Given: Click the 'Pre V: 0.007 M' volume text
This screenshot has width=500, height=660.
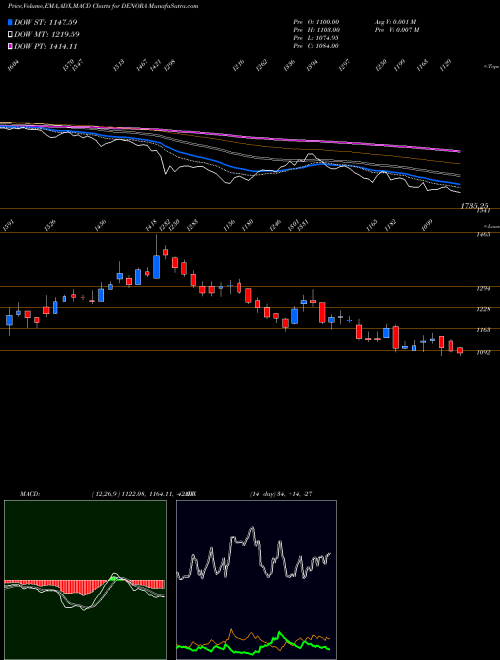Looking at the screenshot, I should (397, 30).
